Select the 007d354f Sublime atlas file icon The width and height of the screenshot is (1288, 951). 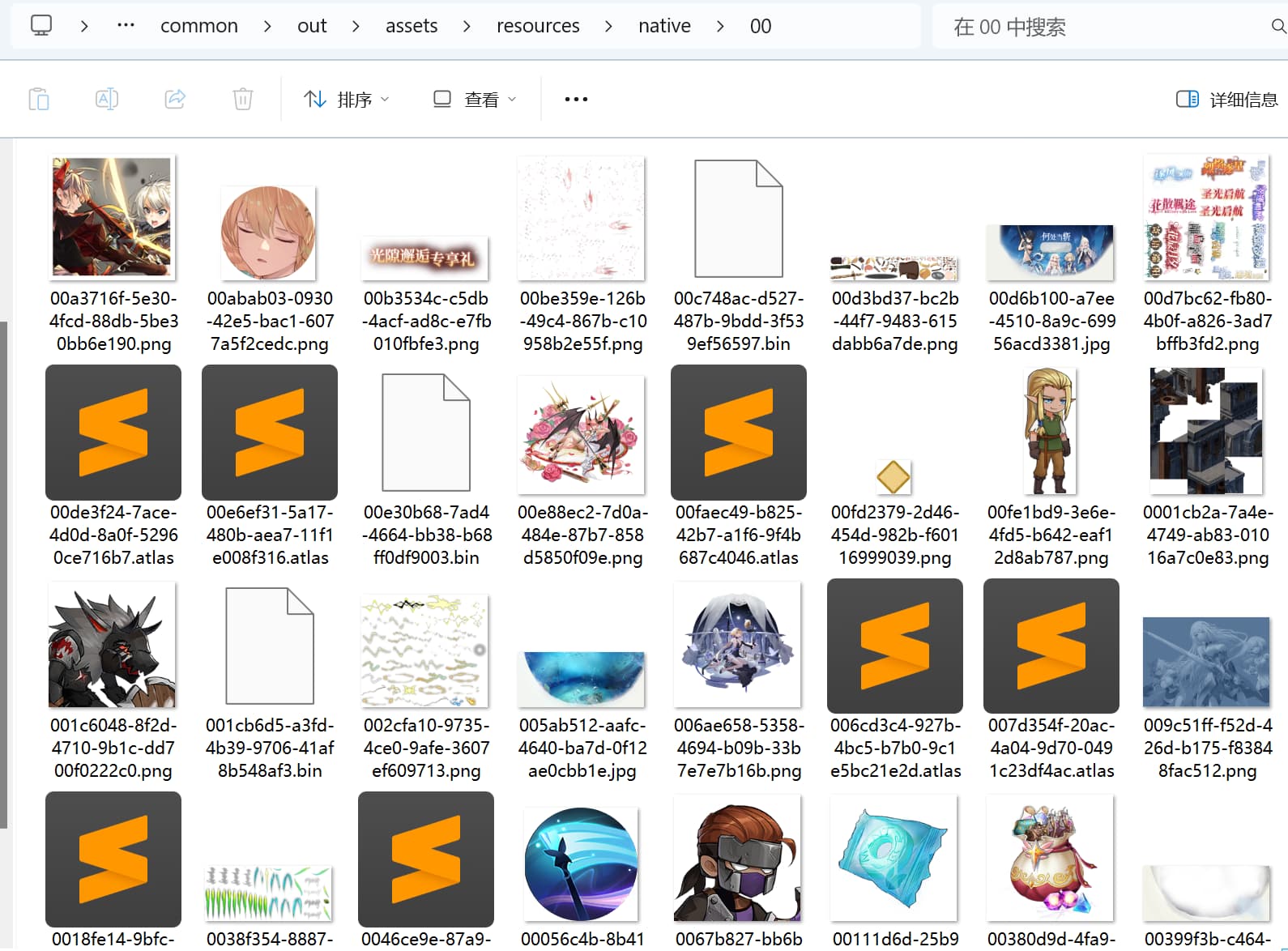coord(1051,646)
